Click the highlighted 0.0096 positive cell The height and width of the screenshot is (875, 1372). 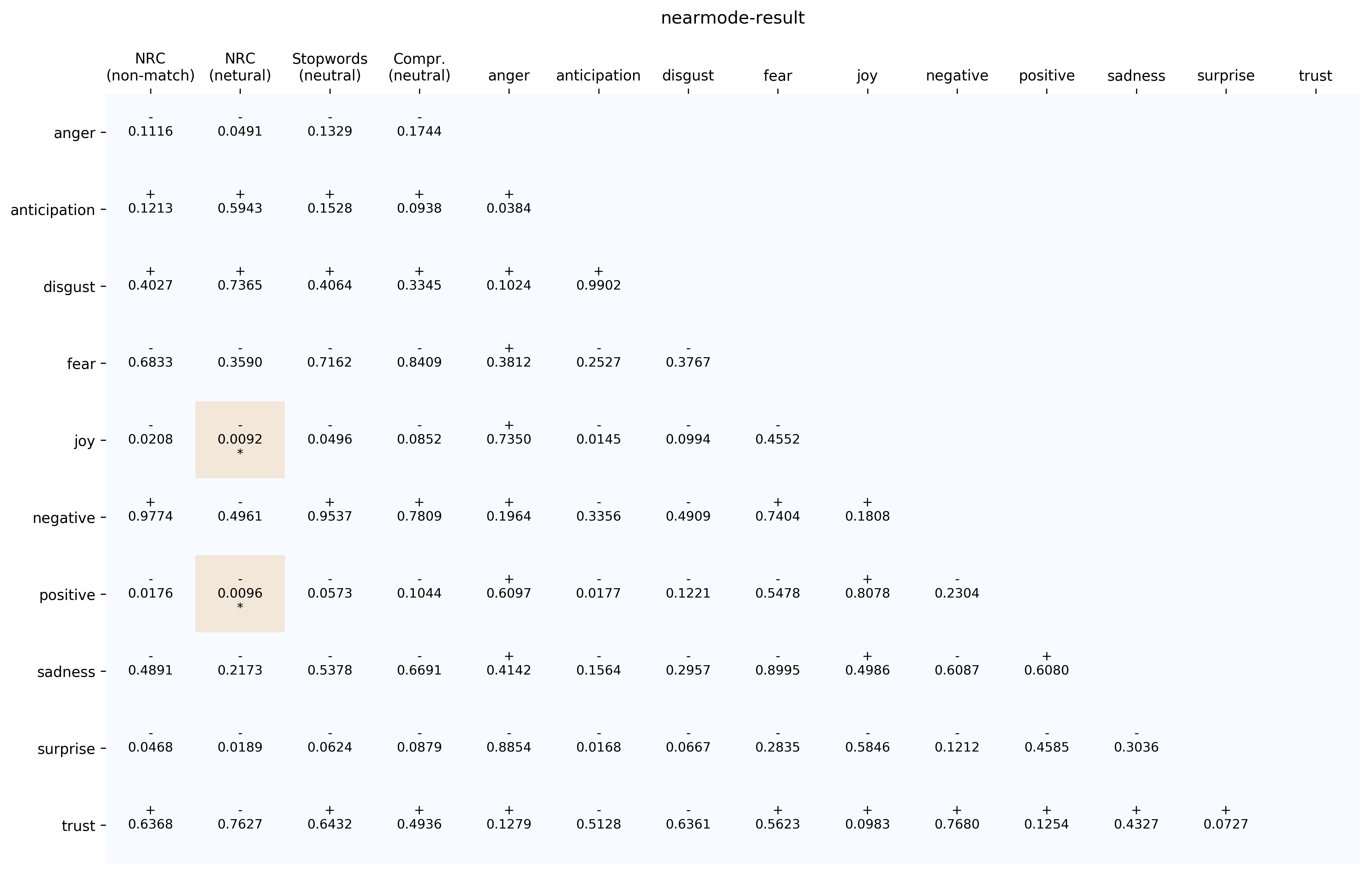click(x=240, y=593)
